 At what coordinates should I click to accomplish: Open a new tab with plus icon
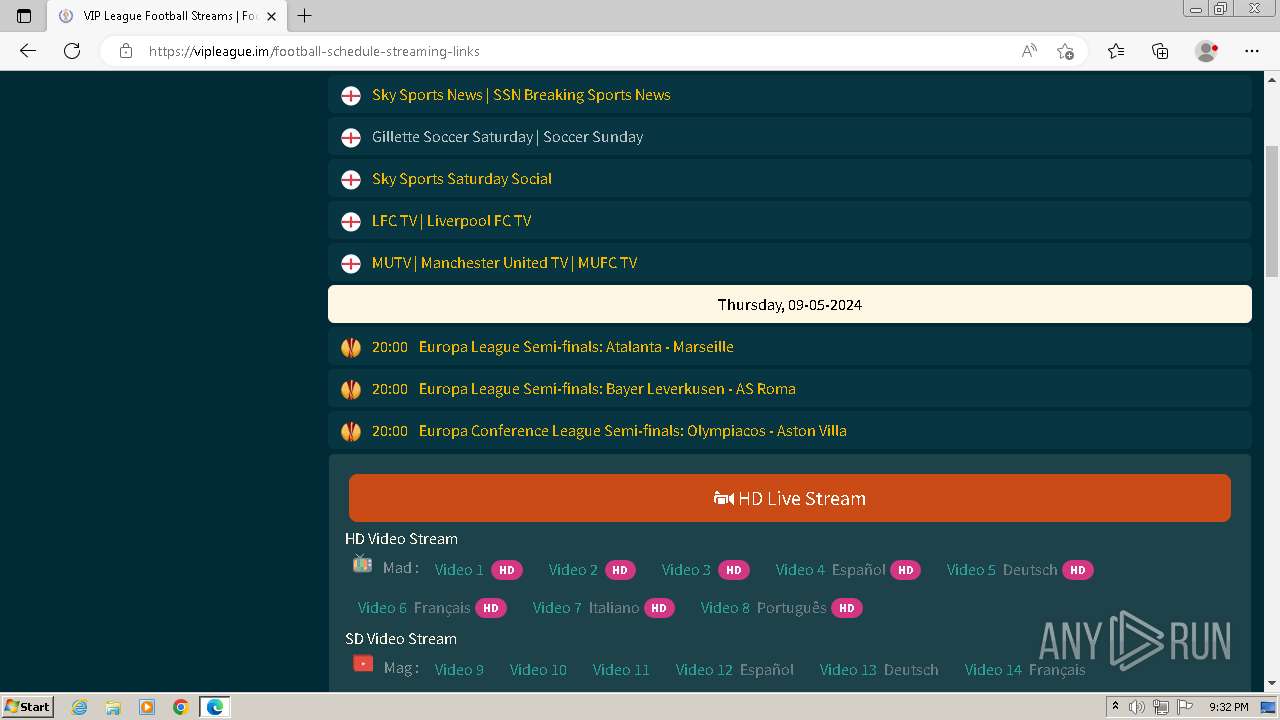pos(305,16)
